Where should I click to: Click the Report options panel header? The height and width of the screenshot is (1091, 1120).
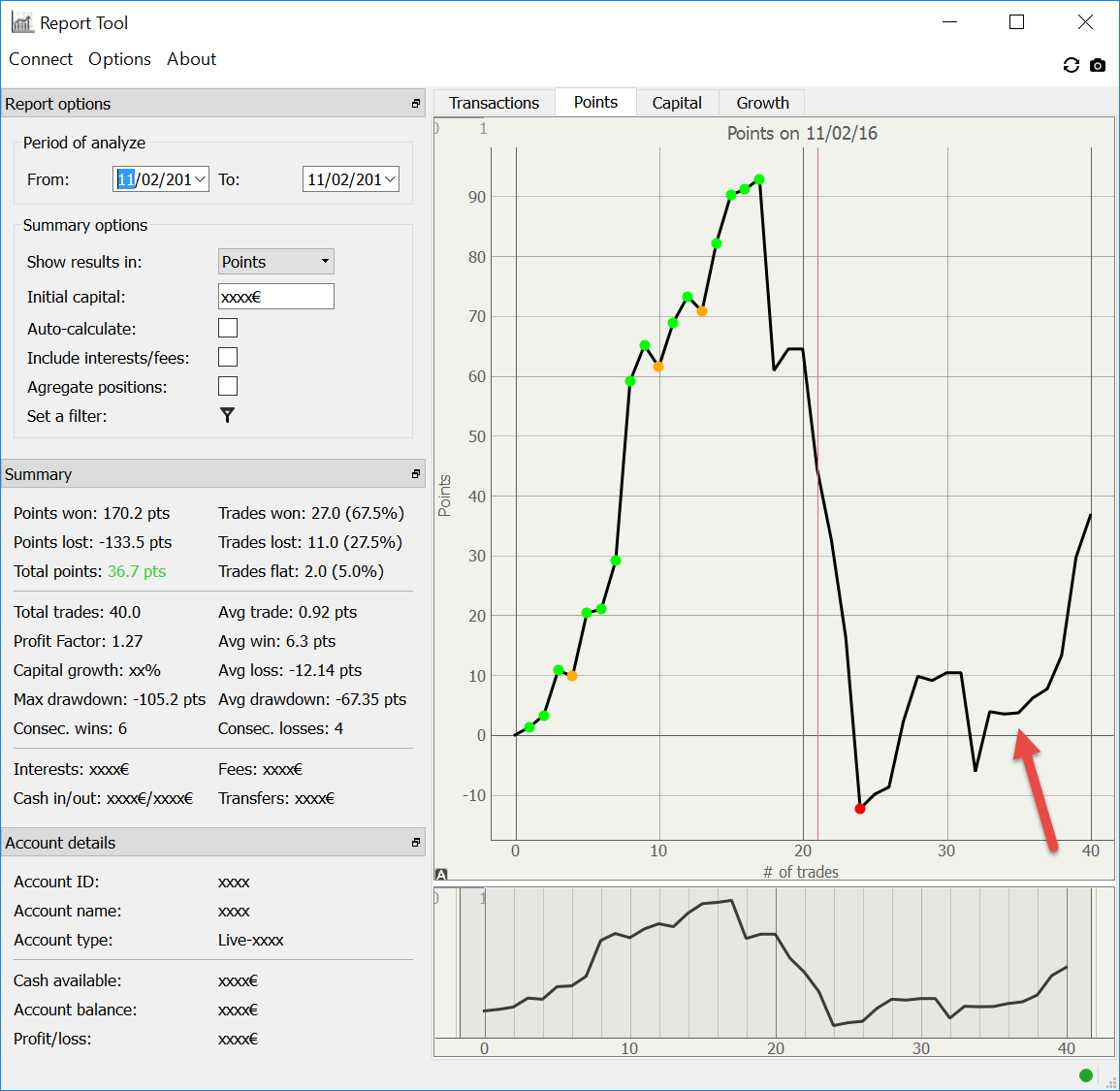pos(213,104)
